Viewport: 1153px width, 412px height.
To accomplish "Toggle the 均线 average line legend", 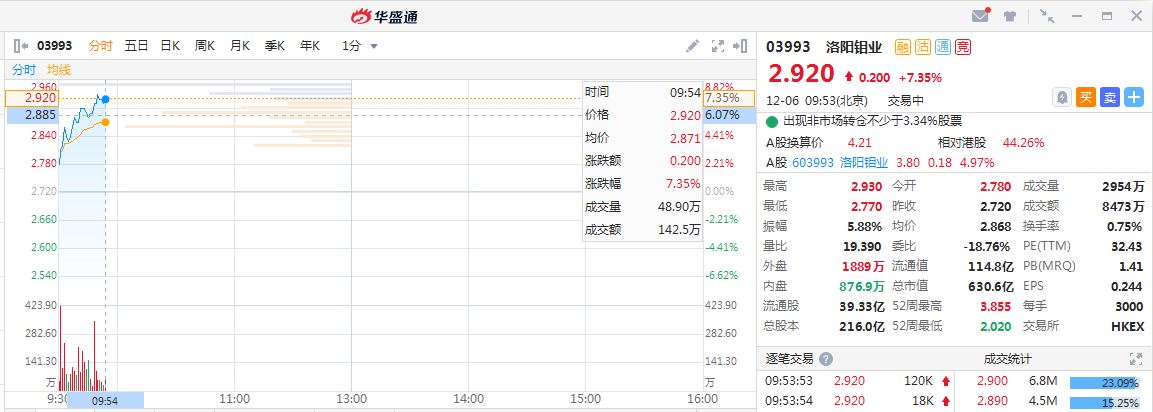I will pyautogui.click(x=59, y=69).
